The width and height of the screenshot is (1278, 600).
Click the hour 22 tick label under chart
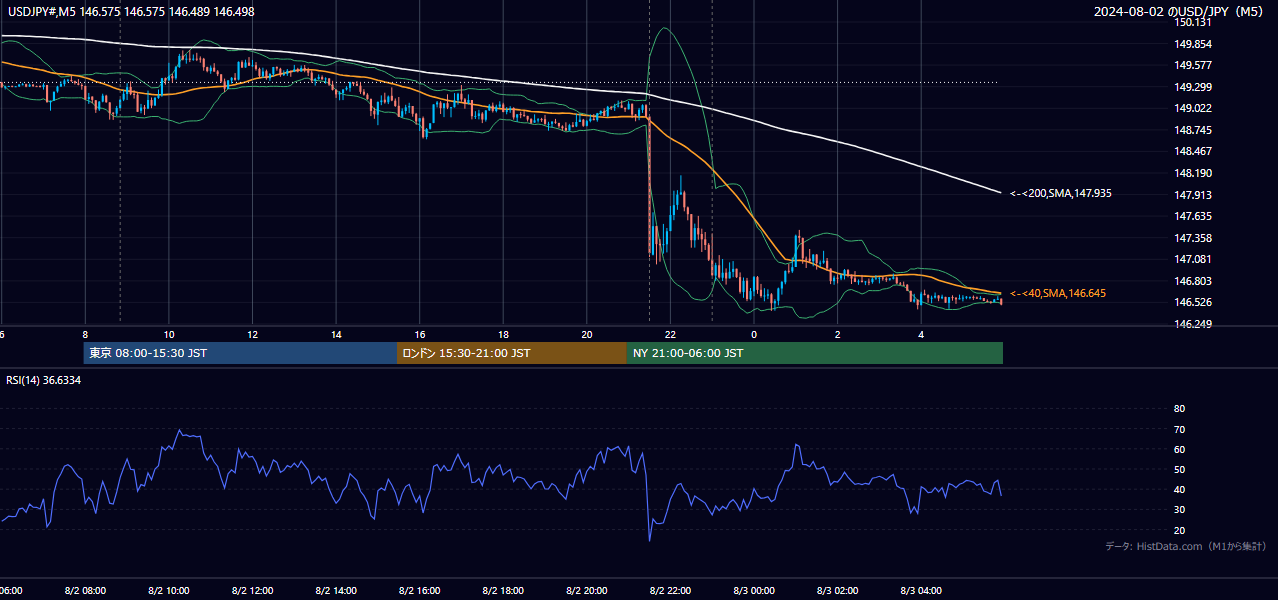(670, 334)
